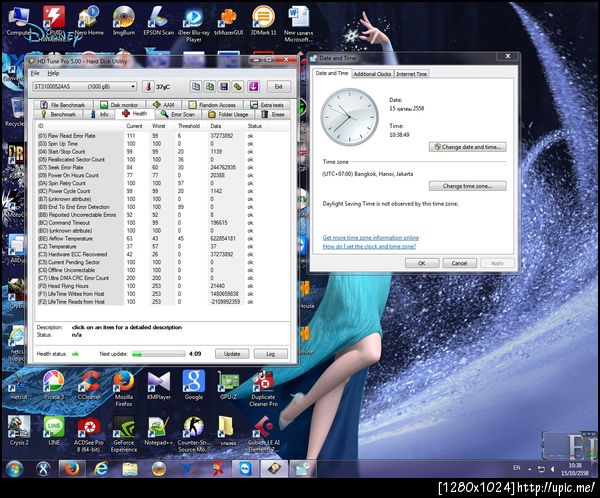This screenshot has height=498, width=600.
Task: Open the Nero Home desktop icon
Action: [x=89, y=22]
